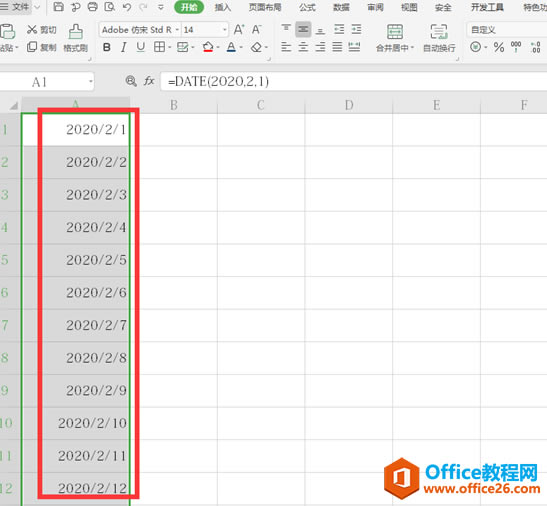Screen dimensions: 547x506
Task: Click the Format Painter icon
Action: tap(75, 32)
